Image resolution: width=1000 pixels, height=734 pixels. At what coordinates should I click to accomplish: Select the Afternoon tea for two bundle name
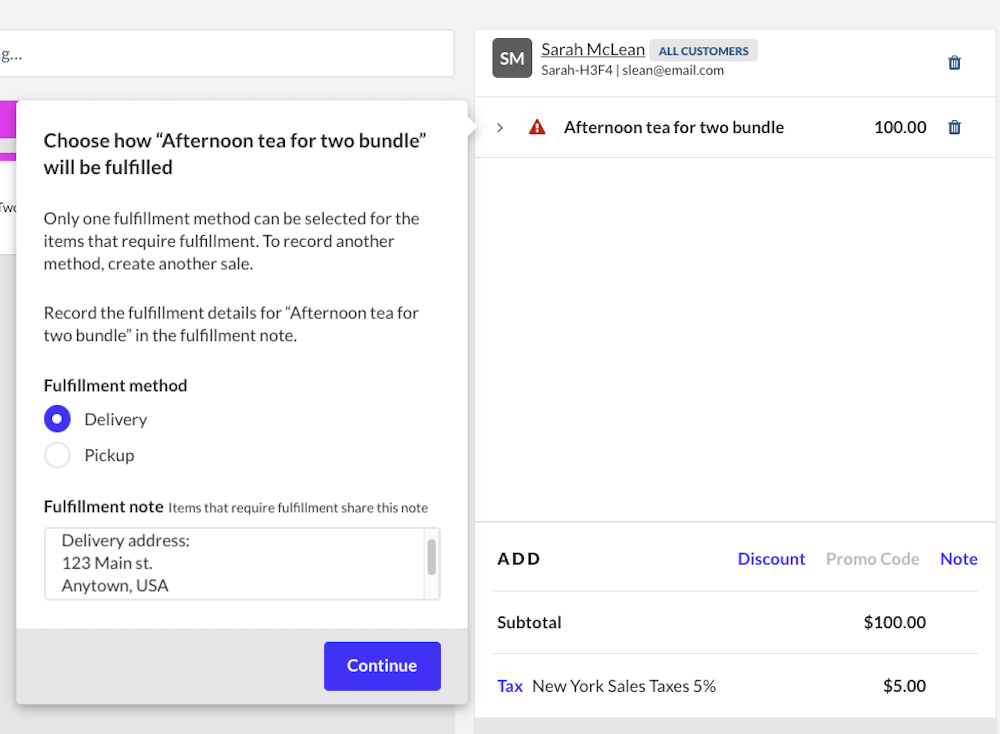(673, 127)
